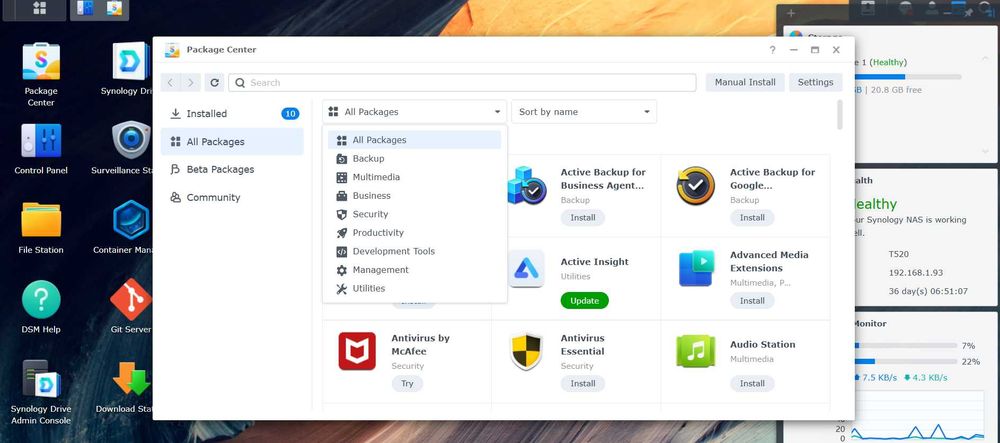
Task: Add a widget with the plus button
Action: tap(791, 13)
